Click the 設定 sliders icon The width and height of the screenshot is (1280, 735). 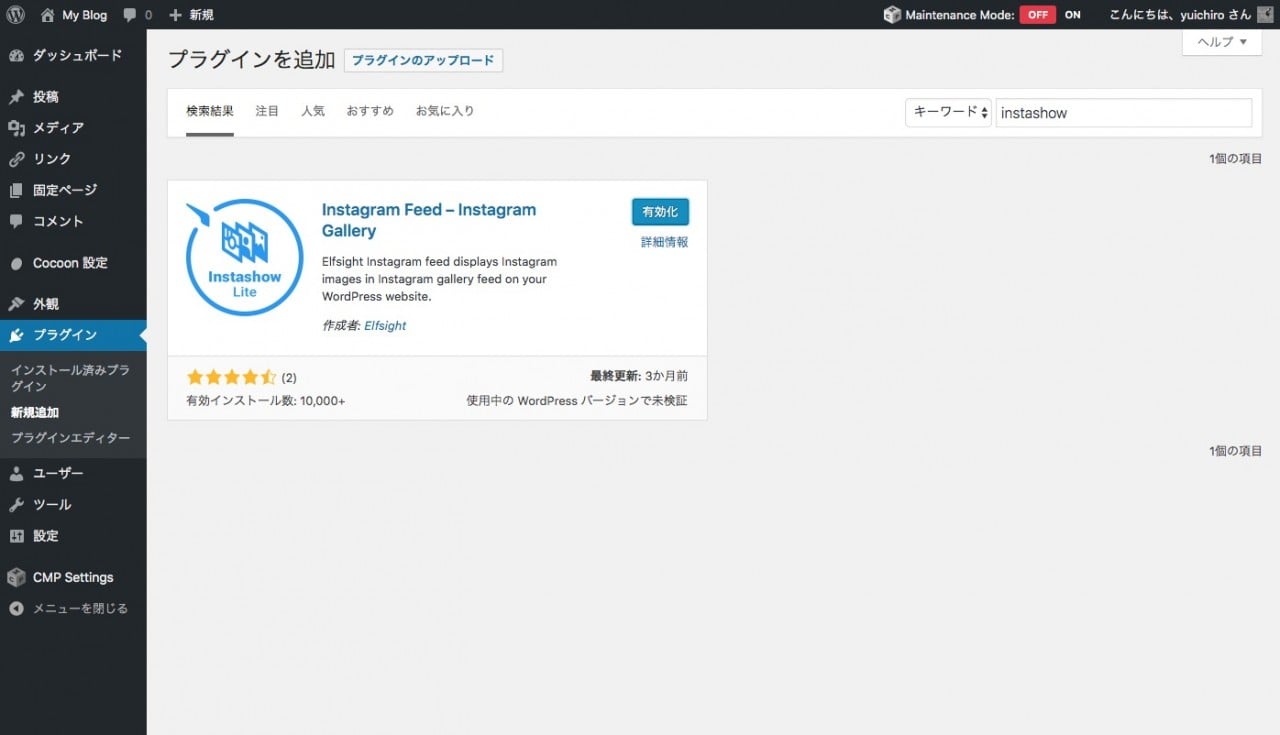(x=16, y=536)
